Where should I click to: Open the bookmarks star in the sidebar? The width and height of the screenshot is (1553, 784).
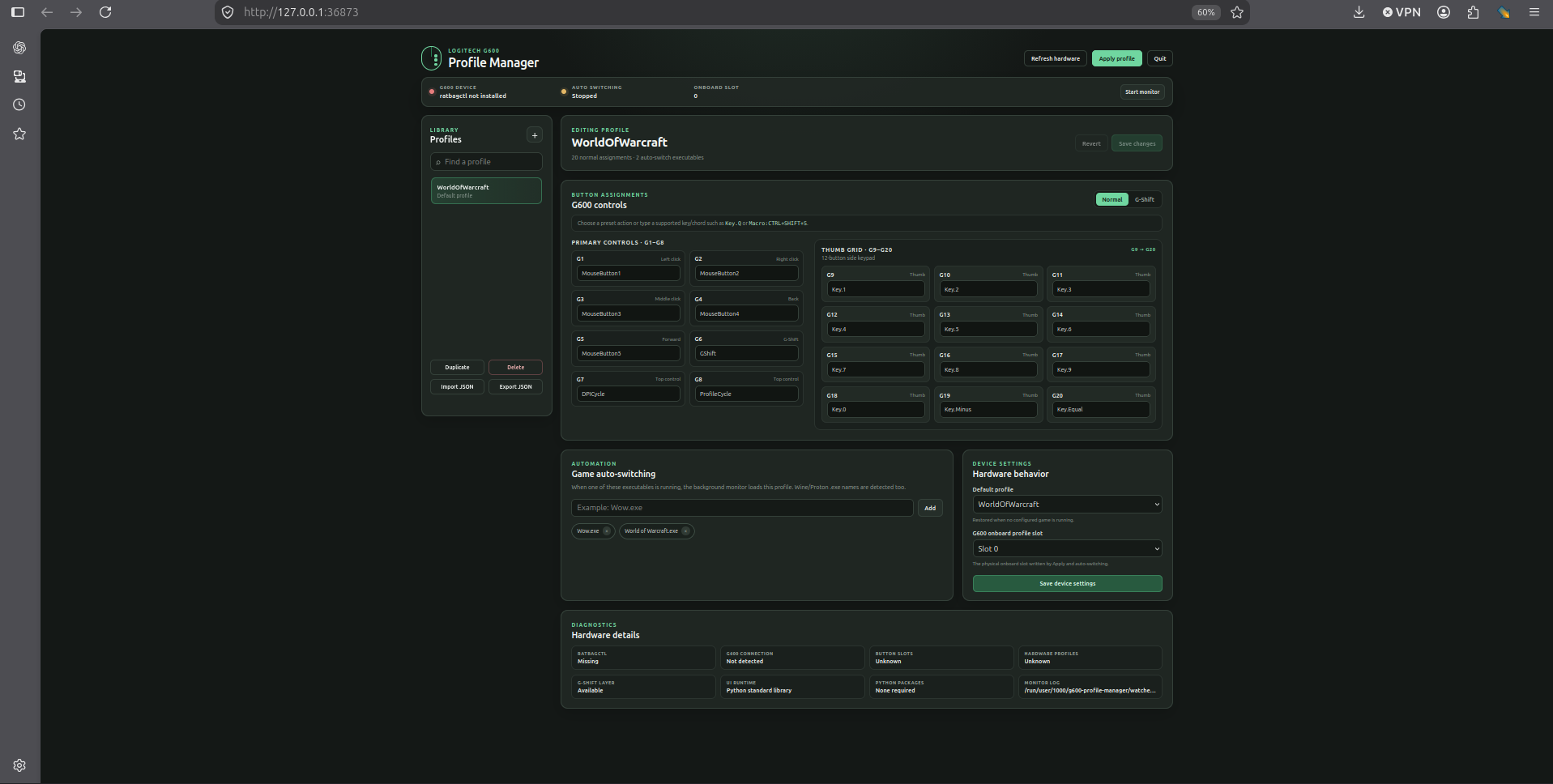point(19,134)
